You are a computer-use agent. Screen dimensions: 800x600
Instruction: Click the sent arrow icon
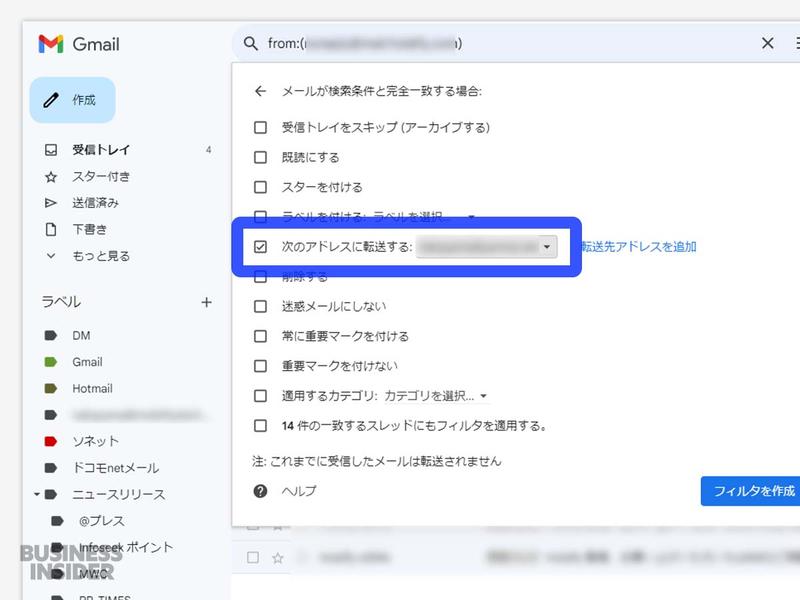coord(51,203)
